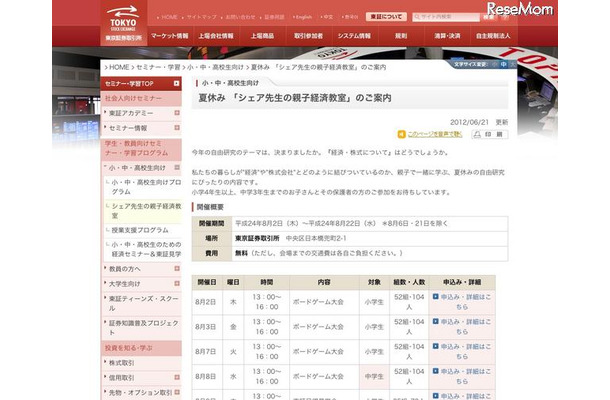Click the 2012/06/21 更新 date text
Viewport: 610px width, 400px height.
click(x=479, y=122)
